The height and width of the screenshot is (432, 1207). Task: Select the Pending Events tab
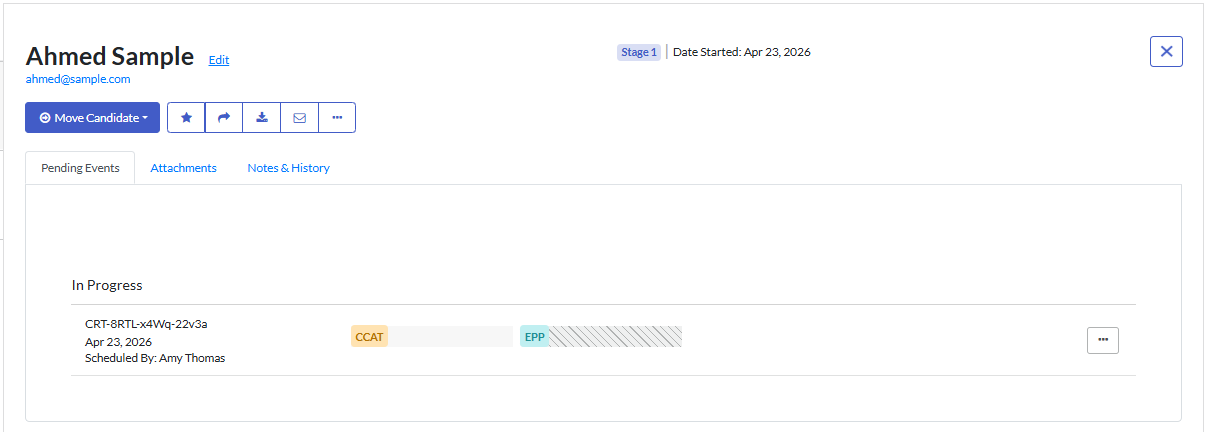point(80,168)
